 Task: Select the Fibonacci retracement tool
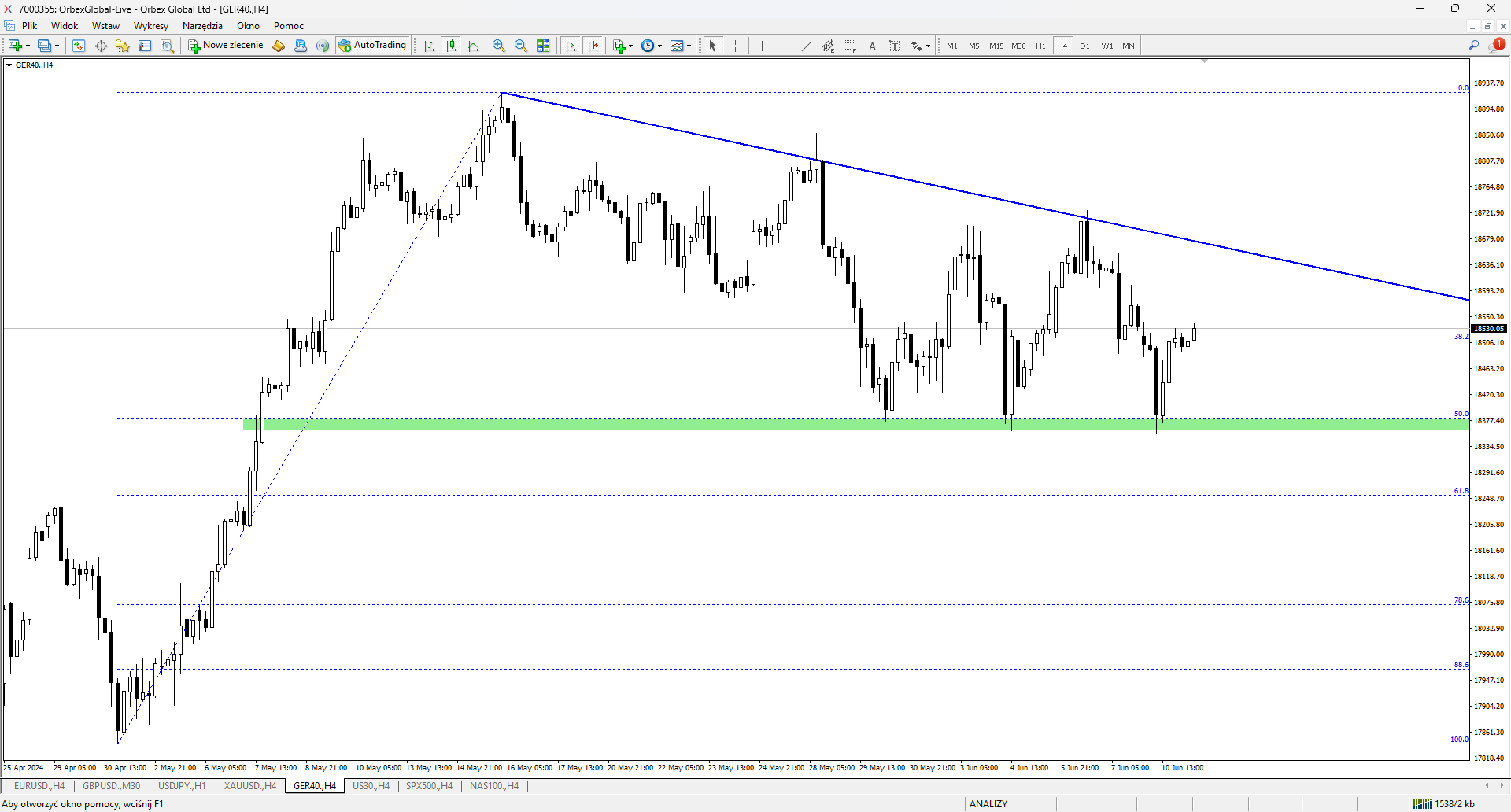(851, 46)
